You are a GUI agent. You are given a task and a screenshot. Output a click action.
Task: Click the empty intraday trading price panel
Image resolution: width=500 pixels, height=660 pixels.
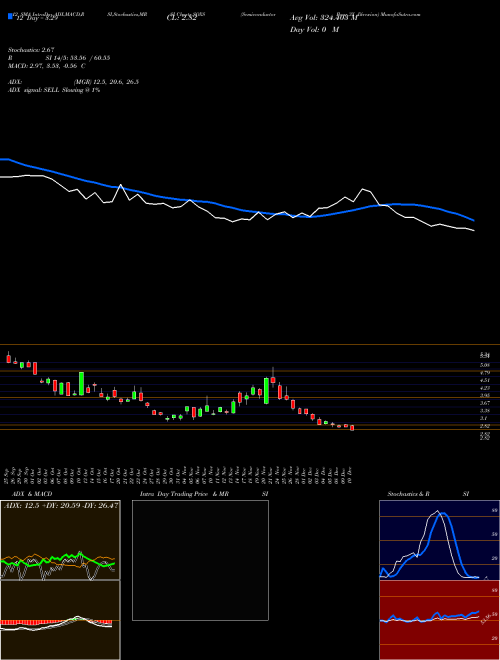200,560
